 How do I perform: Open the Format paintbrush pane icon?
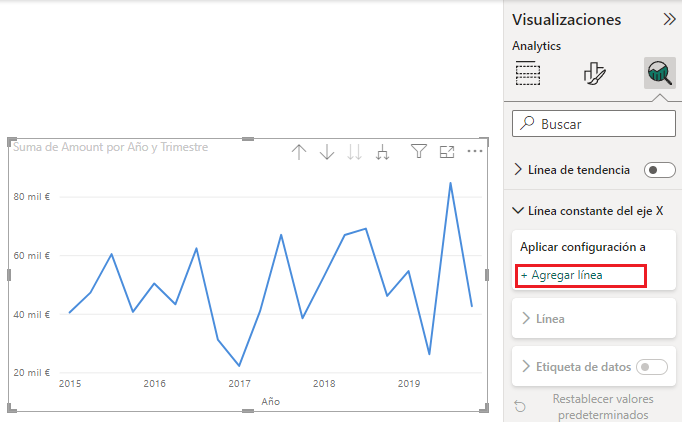pos(594,73)
